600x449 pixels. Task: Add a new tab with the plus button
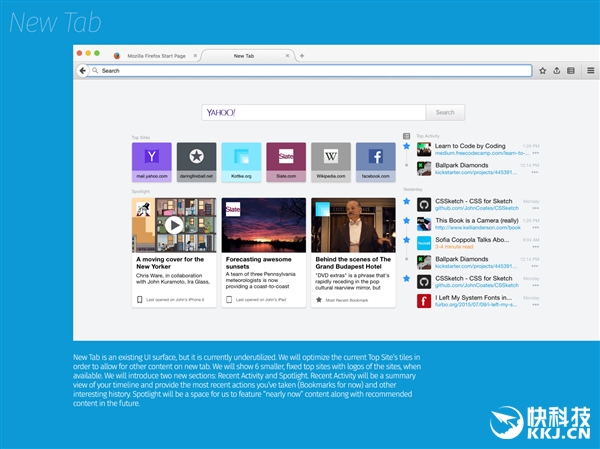tap(302, 56)
